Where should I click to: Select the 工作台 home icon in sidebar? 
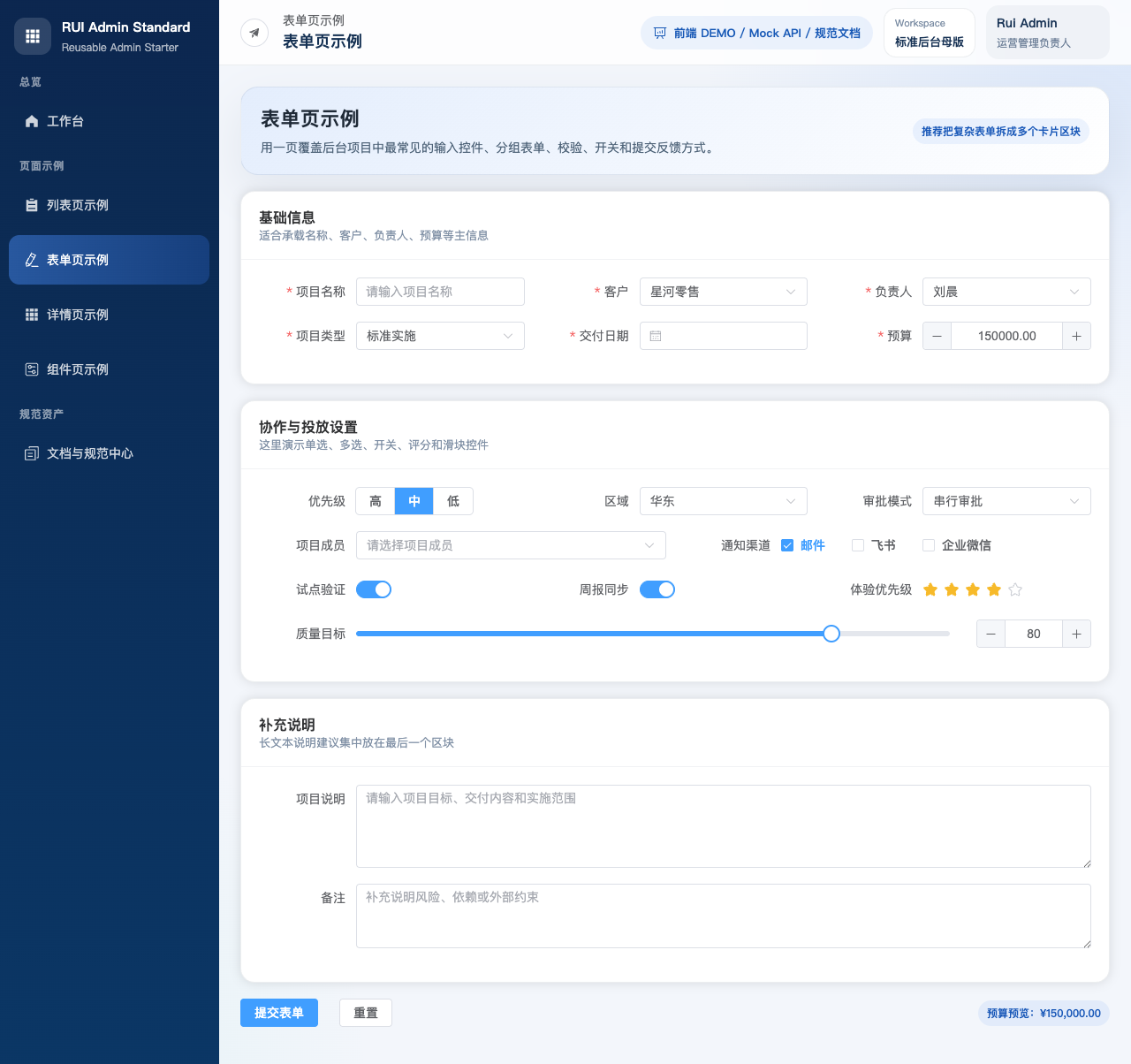(x=31, y=121)
